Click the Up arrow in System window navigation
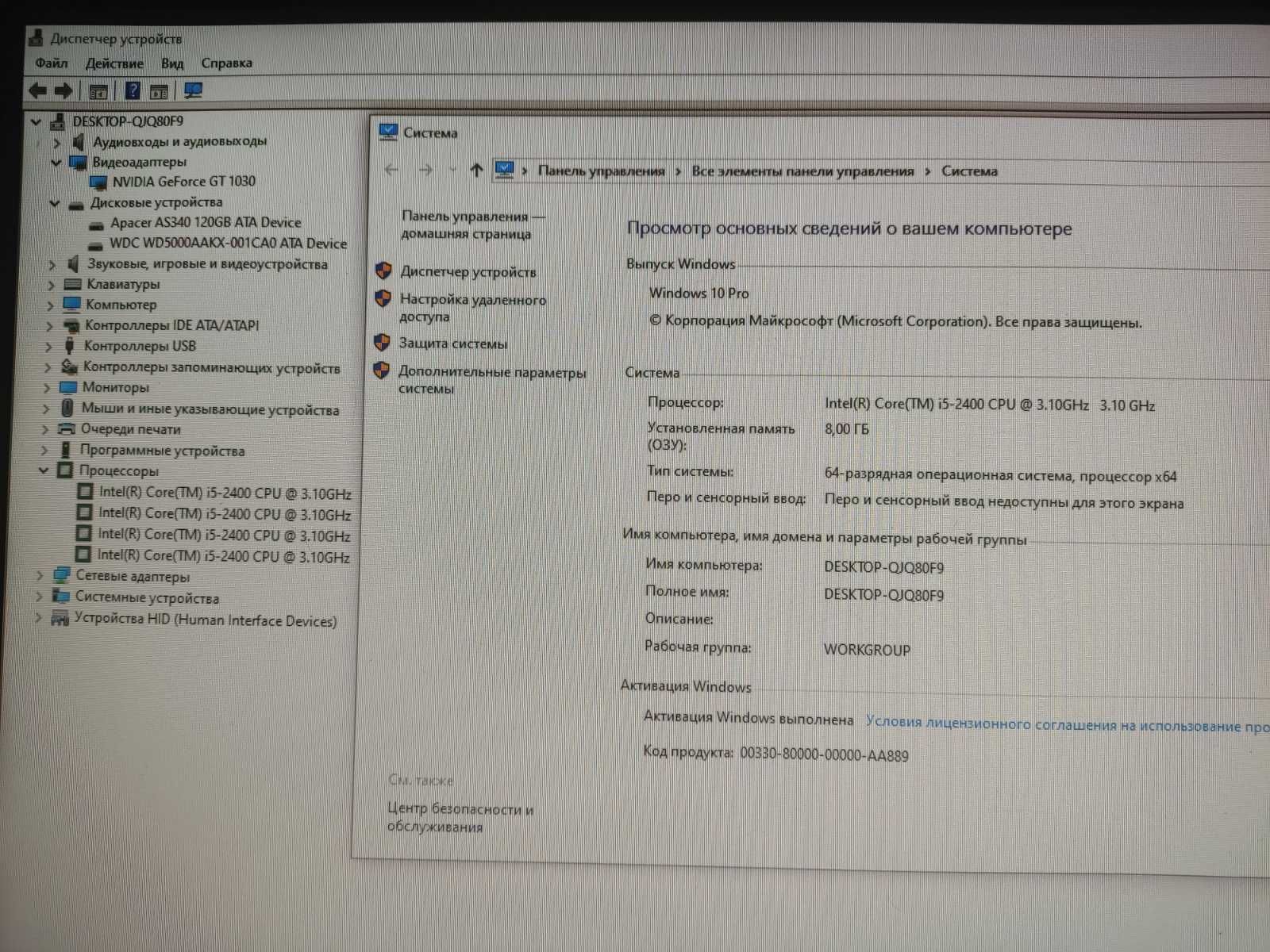Image resolution: width=1270 pixels, height=952 pixels. [x=476, y=170]
